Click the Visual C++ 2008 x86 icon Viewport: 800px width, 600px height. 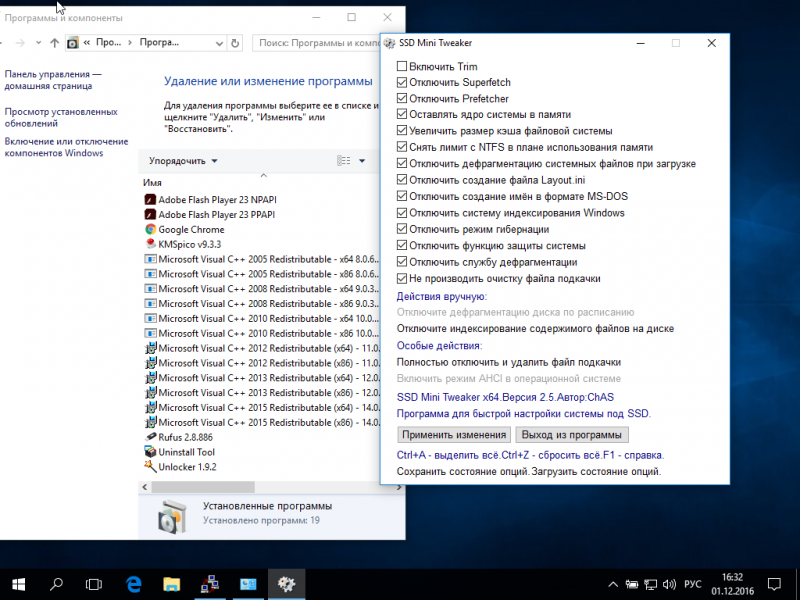150,303
